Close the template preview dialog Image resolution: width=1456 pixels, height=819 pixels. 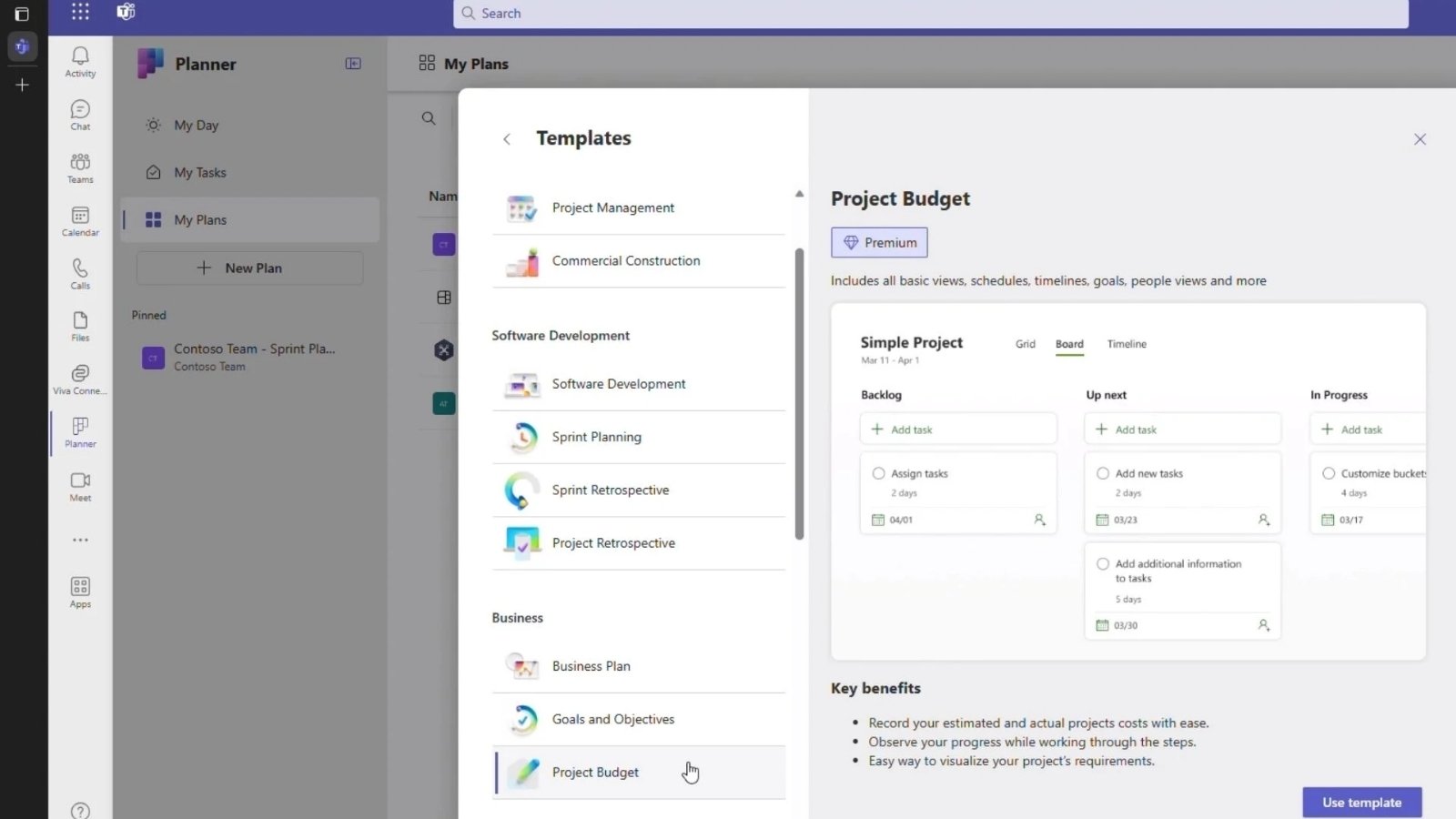tap(1420, 139)
